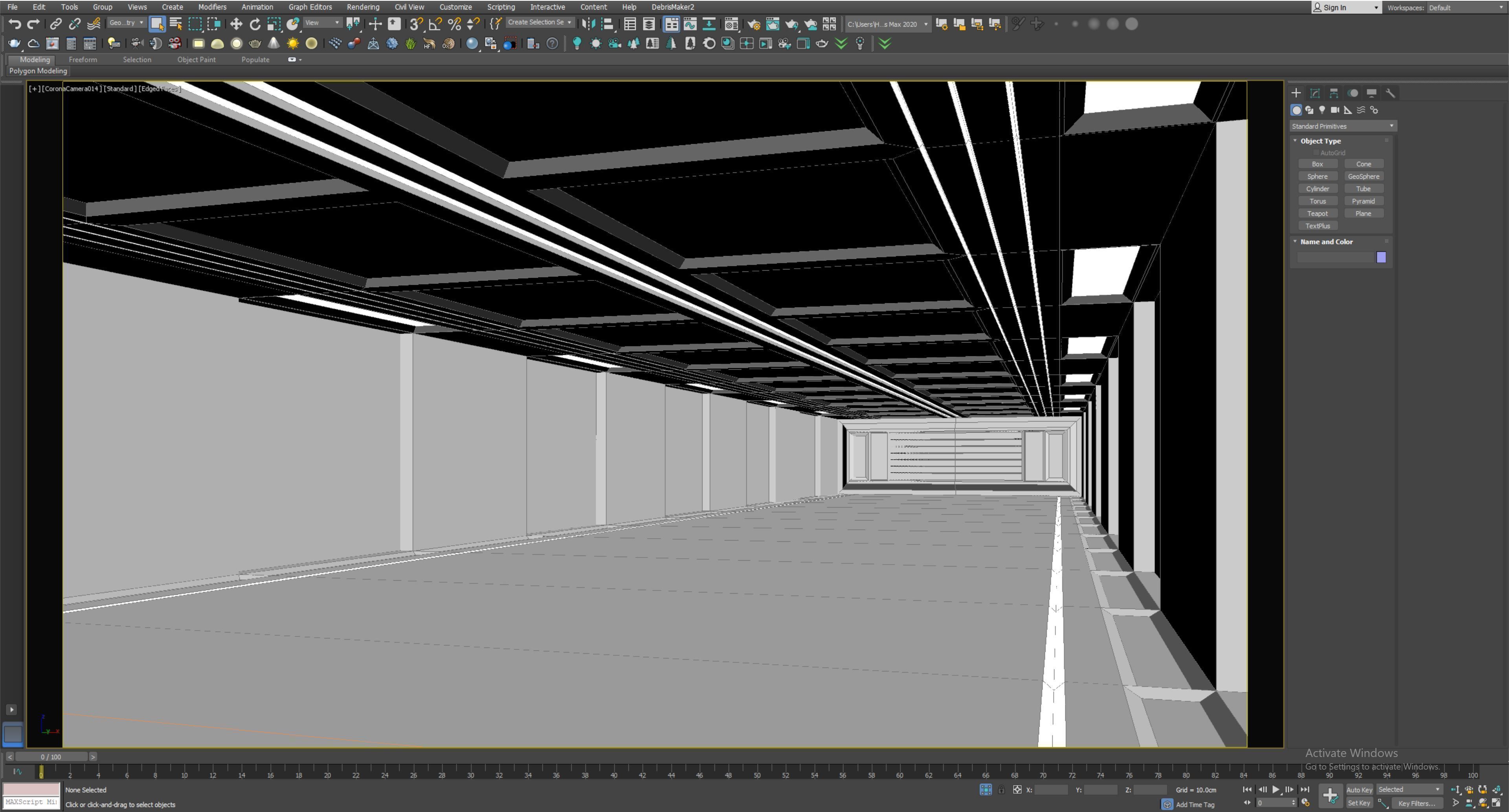1509x812 pixels.
Task: Click the object color swatch
Action: [x=1381, y=258]
